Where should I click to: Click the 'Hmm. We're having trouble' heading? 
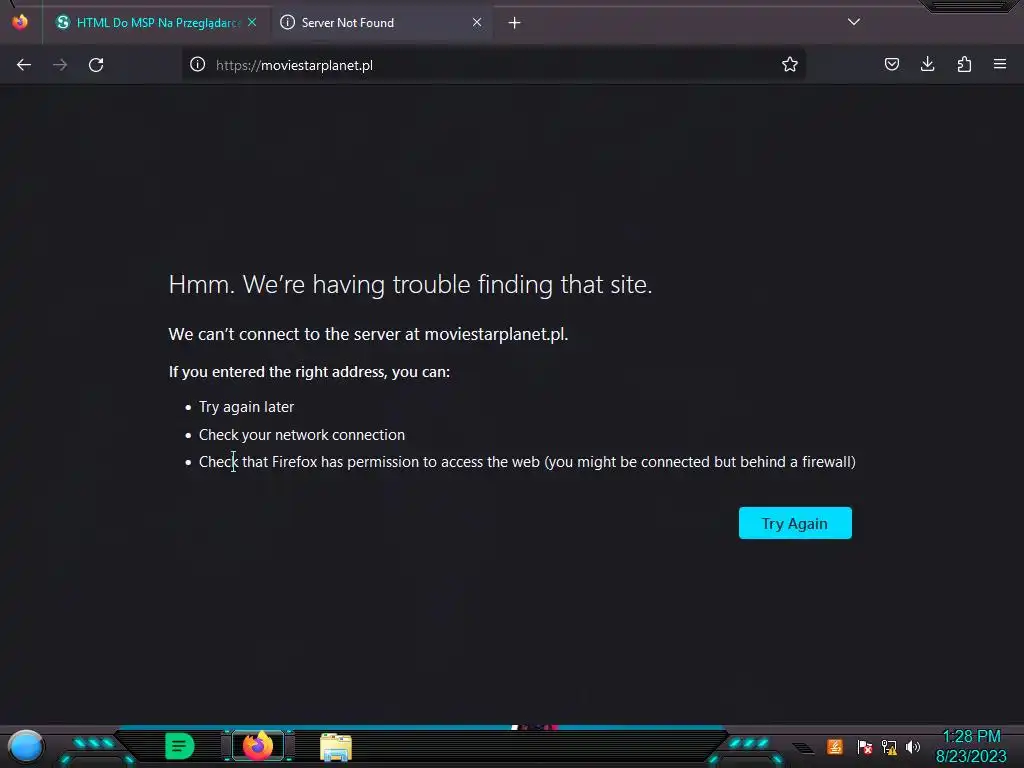pos(410,285)
